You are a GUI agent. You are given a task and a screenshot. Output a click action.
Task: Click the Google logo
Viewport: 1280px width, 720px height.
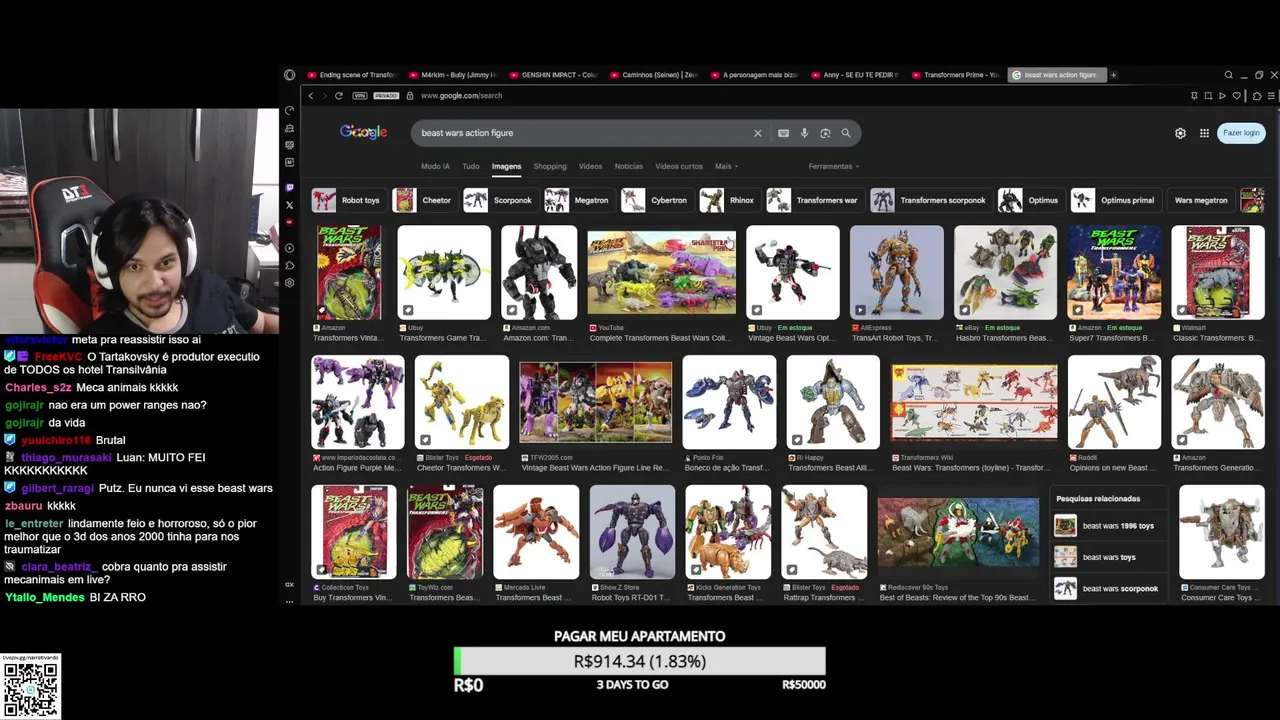363,132
